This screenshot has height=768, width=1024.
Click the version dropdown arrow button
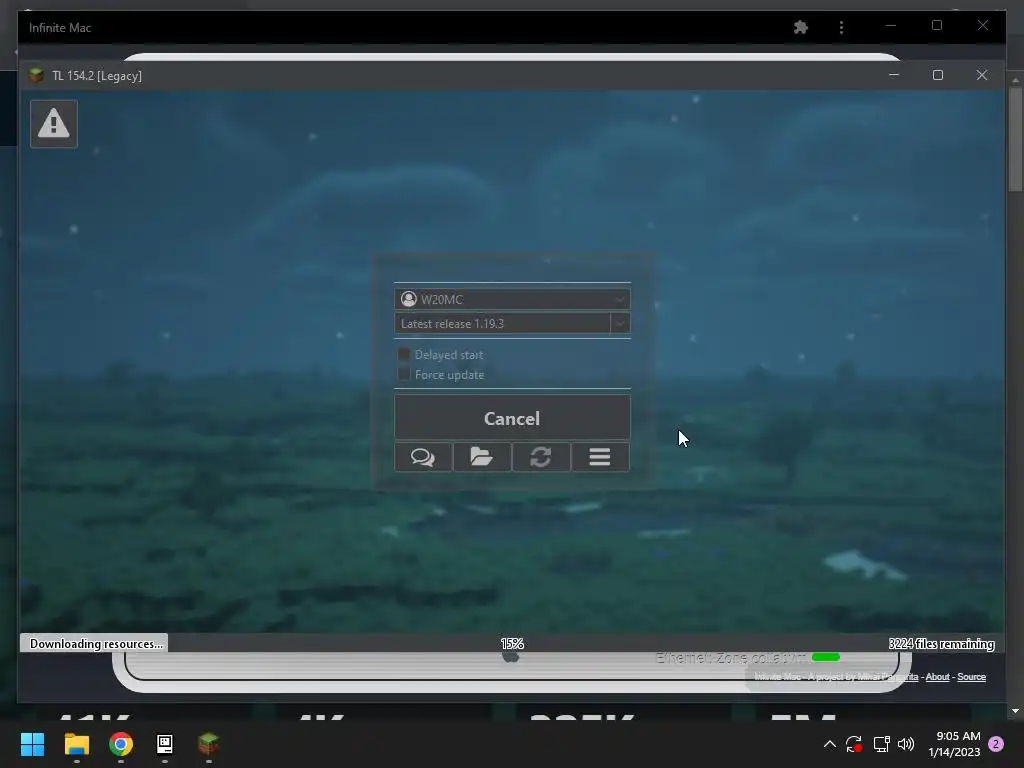click(x=620, y=323)
